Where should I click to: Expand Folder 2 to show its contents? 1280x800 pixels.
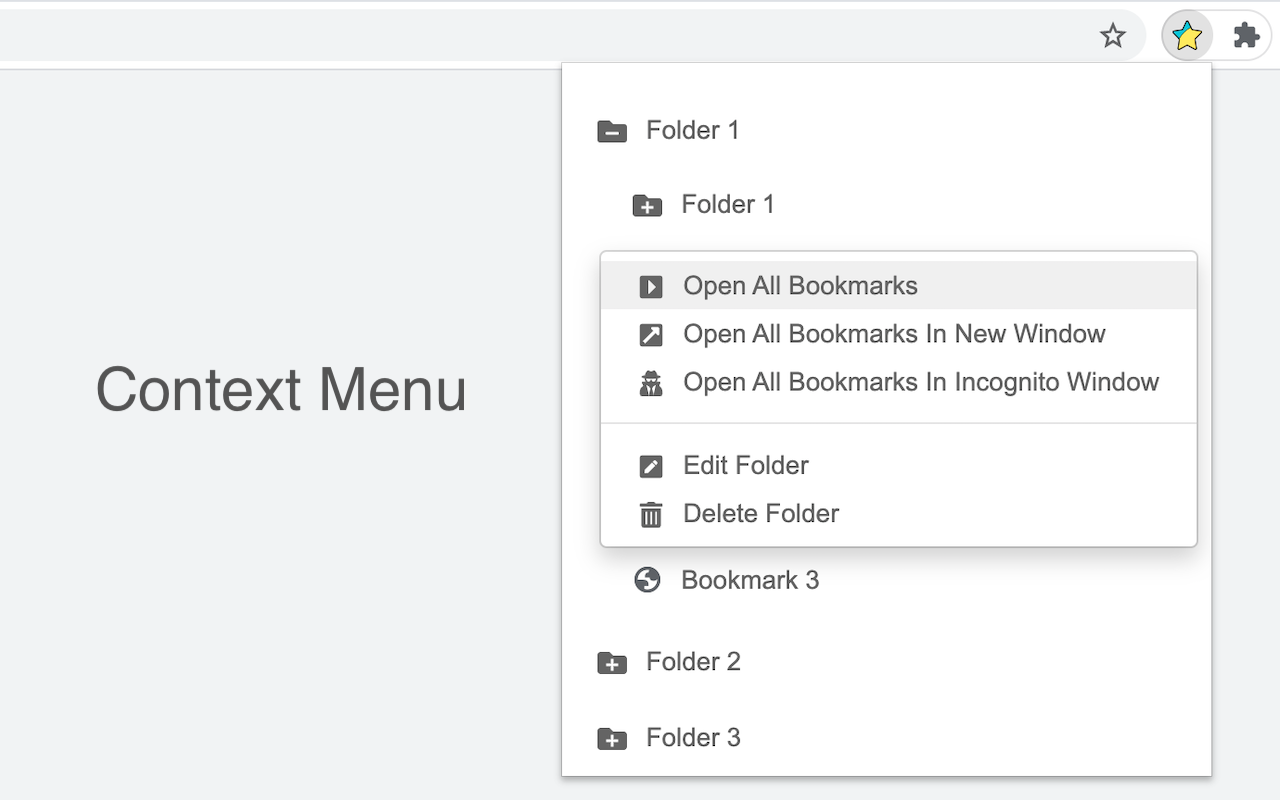(694, 662)
